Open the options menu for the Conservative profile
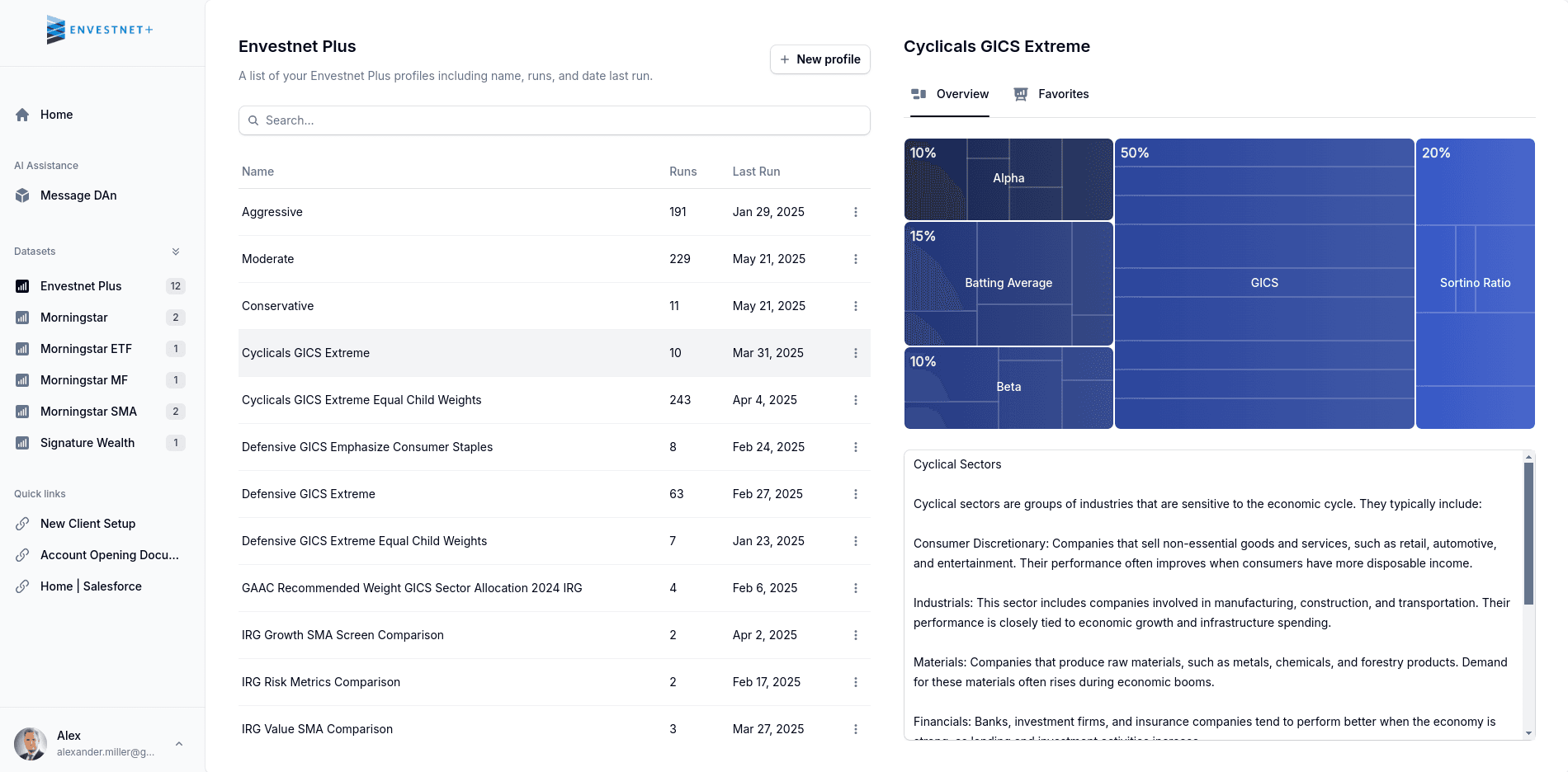The width and height of the screenshot is (1568, 772). coord(856,306)
